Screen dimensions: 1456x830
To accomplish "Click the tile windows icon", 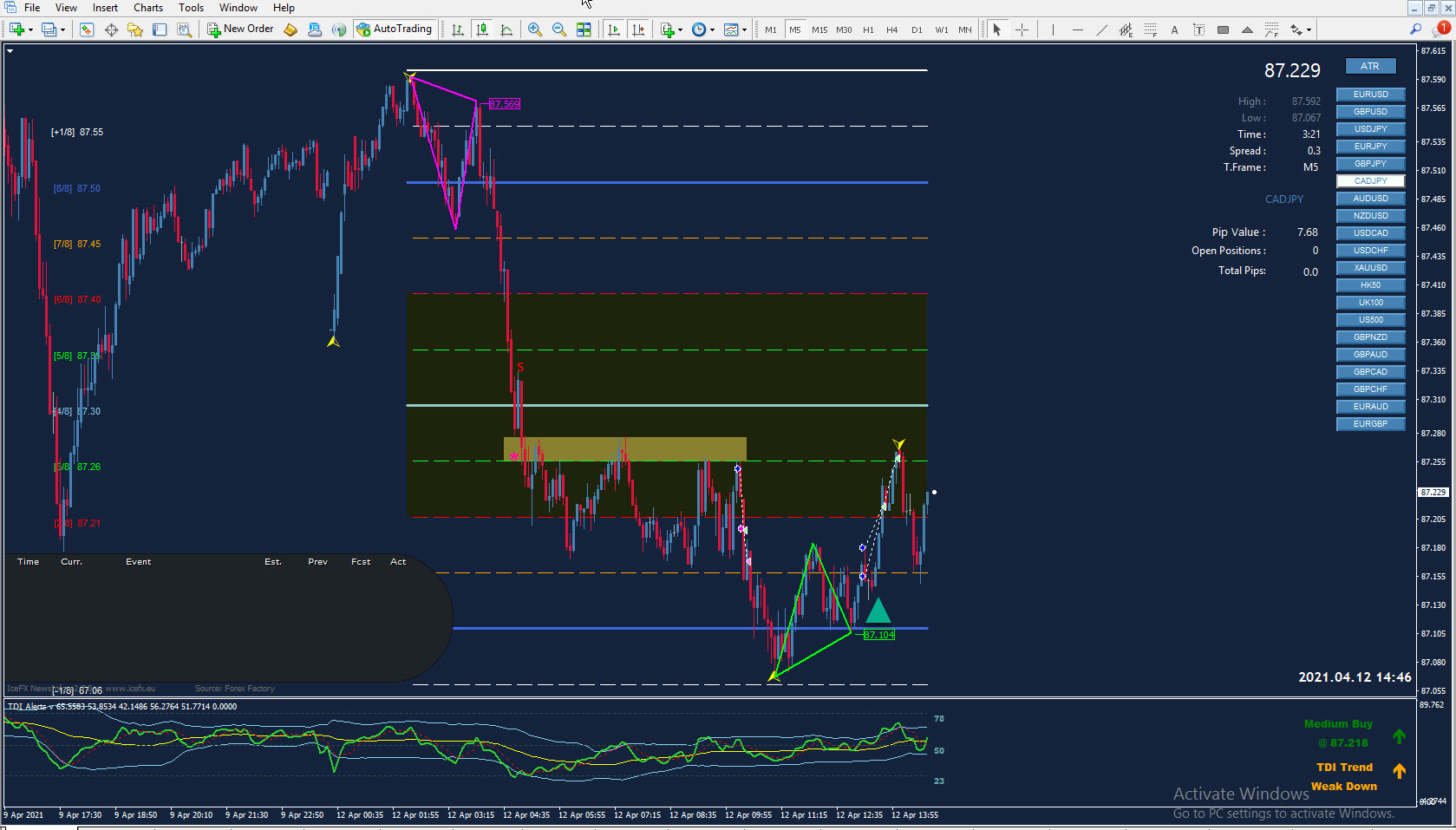I will point(584,29).
